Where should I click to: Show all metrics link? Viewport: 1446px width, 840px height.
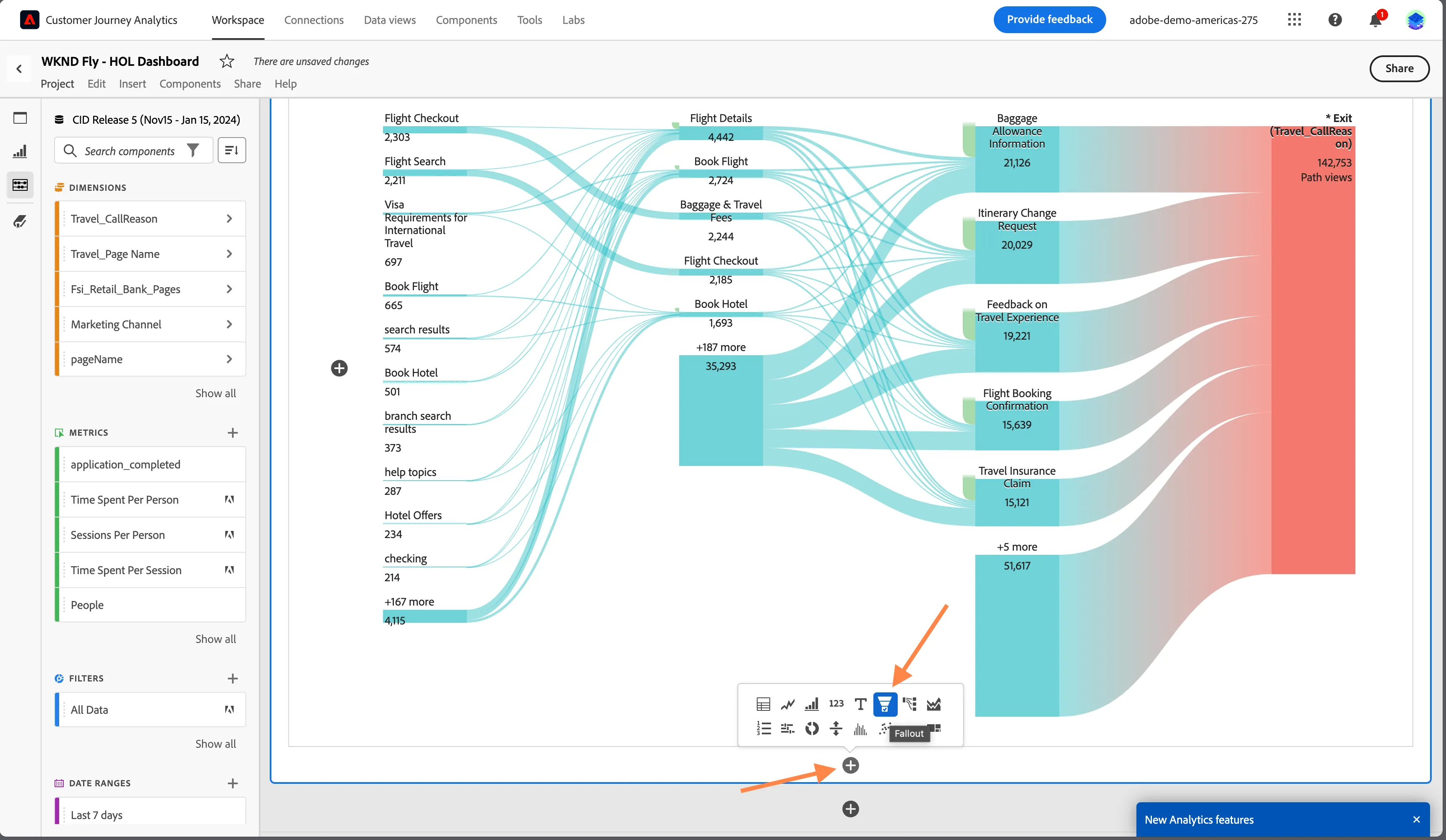click(x=215, y=639)
